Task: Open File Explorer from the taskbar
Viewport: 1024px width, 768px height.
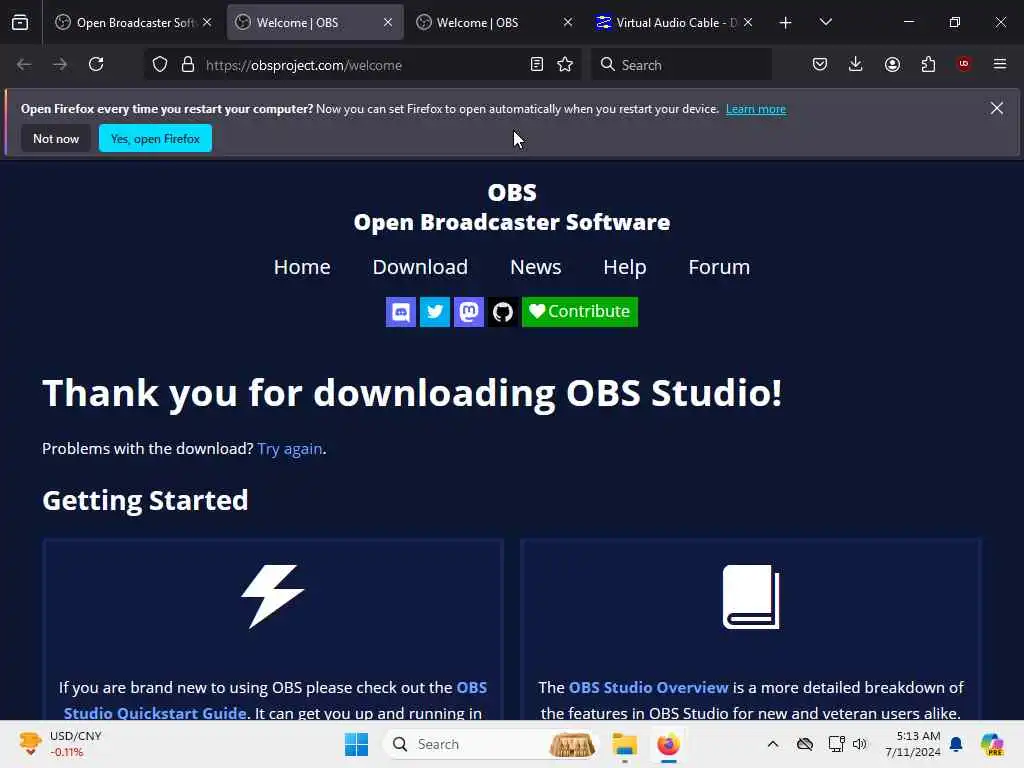Action: click(624, 744)
